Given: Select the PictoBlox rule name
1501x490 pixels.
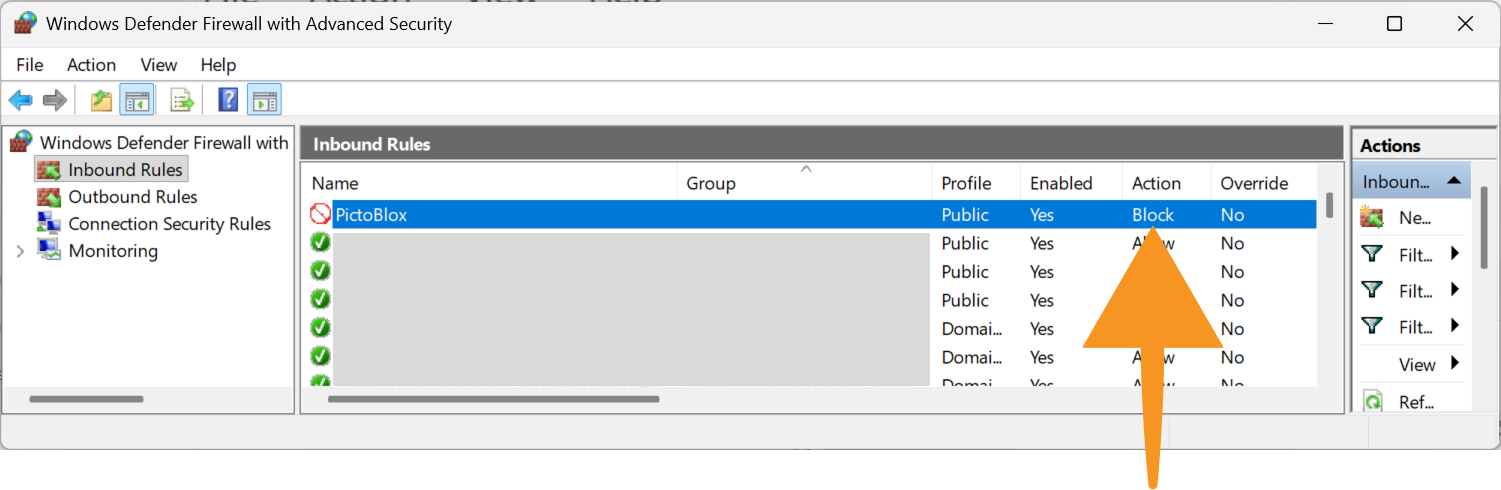Looking at the screenshot, I should coord(371,215).
